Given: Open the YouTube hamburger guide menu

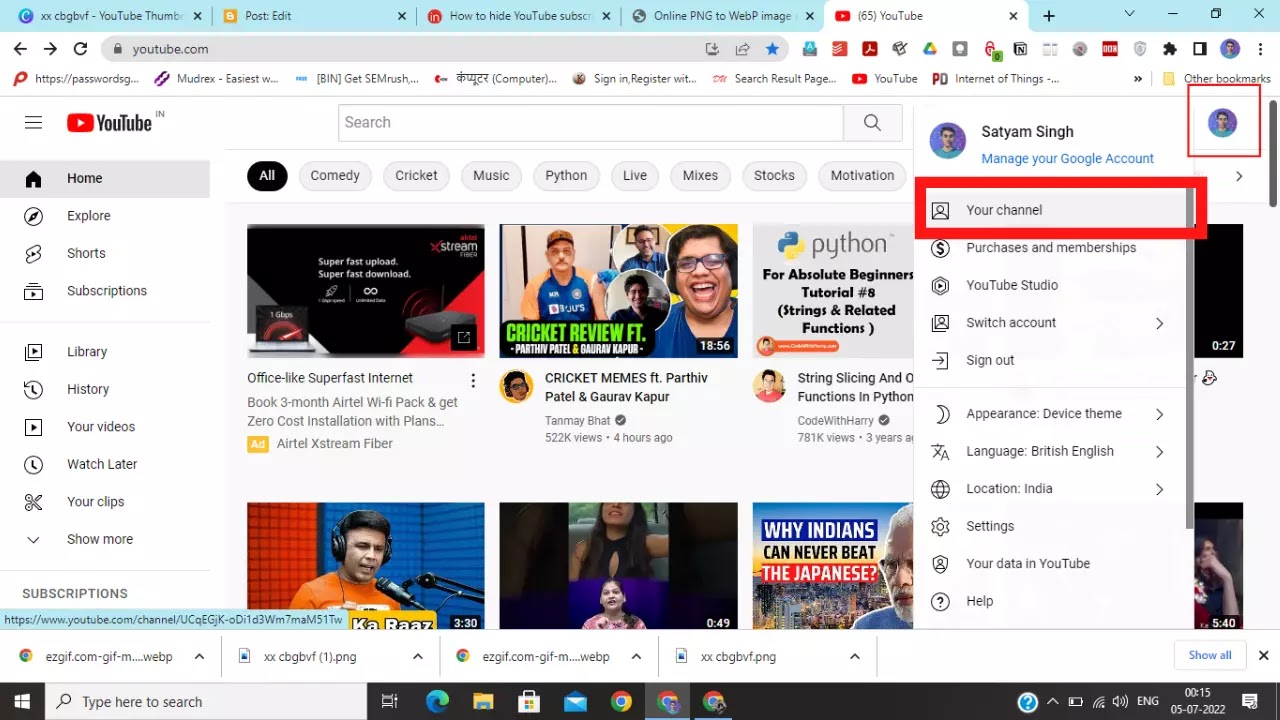Looking at the screenshot, I should 33,122.
